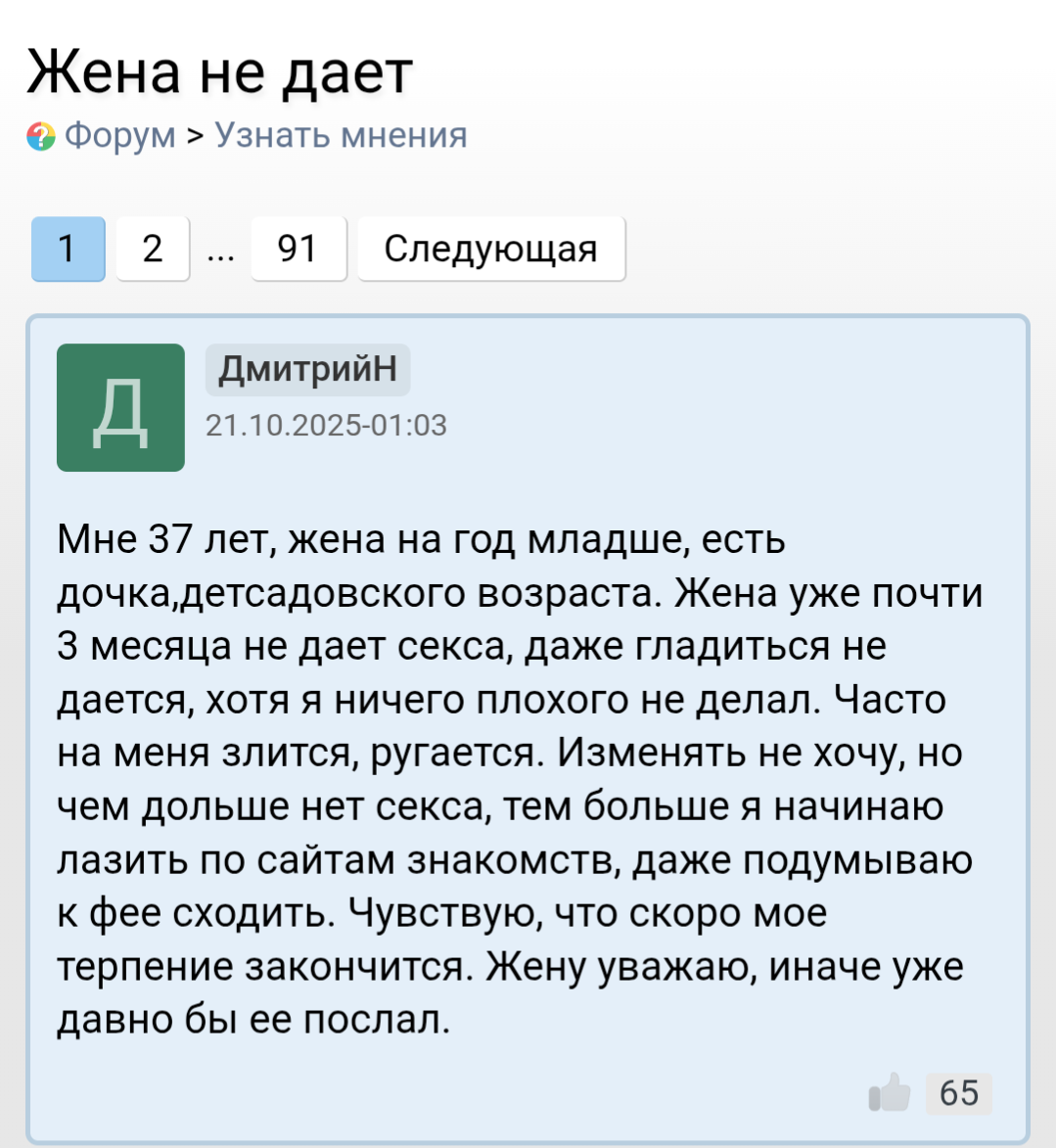Open ДмитрийН user profile name
Screen dimensions: 1056x1148
307,369
